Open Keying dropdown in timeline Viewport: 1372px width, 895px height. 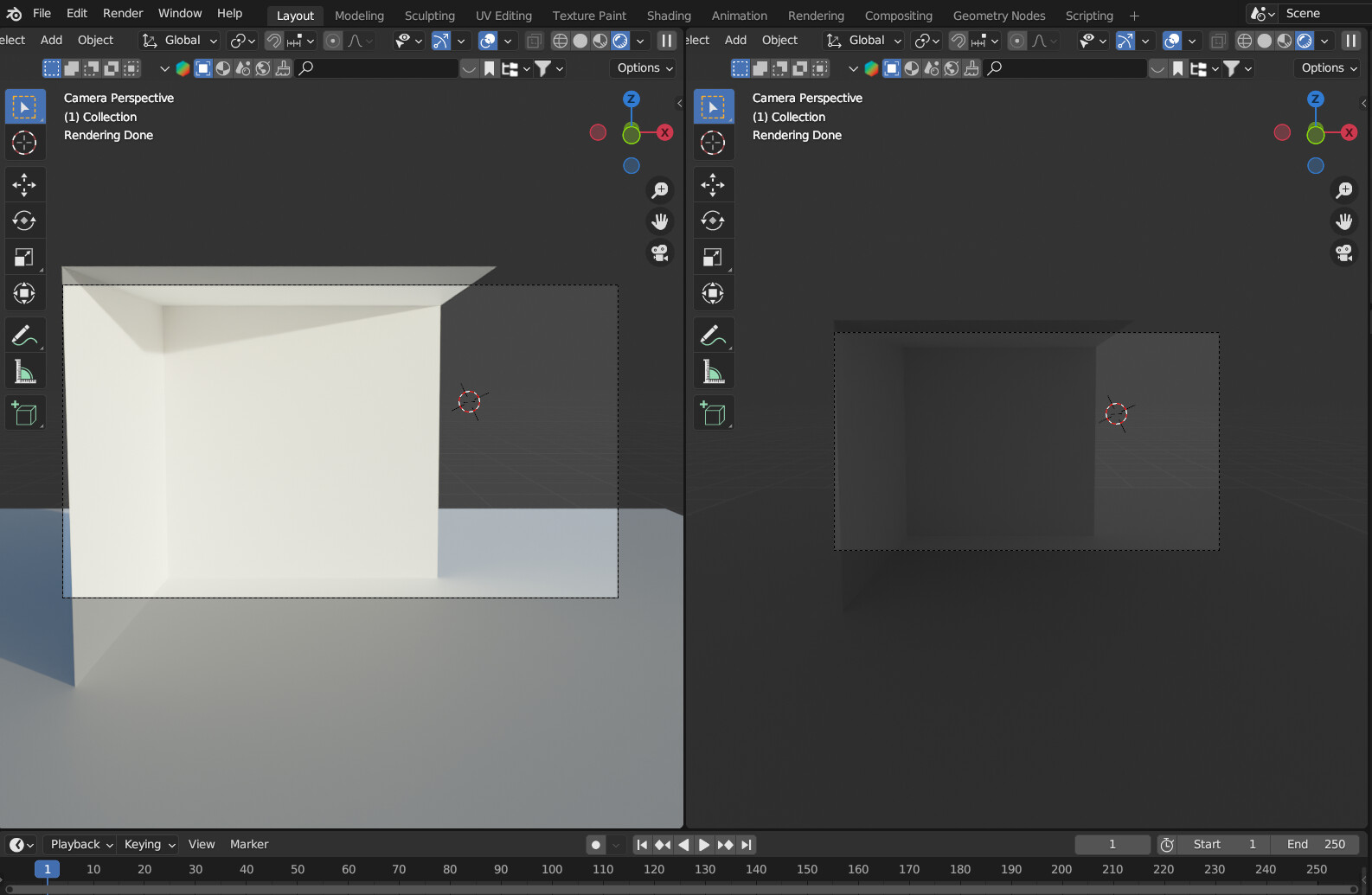150,845
